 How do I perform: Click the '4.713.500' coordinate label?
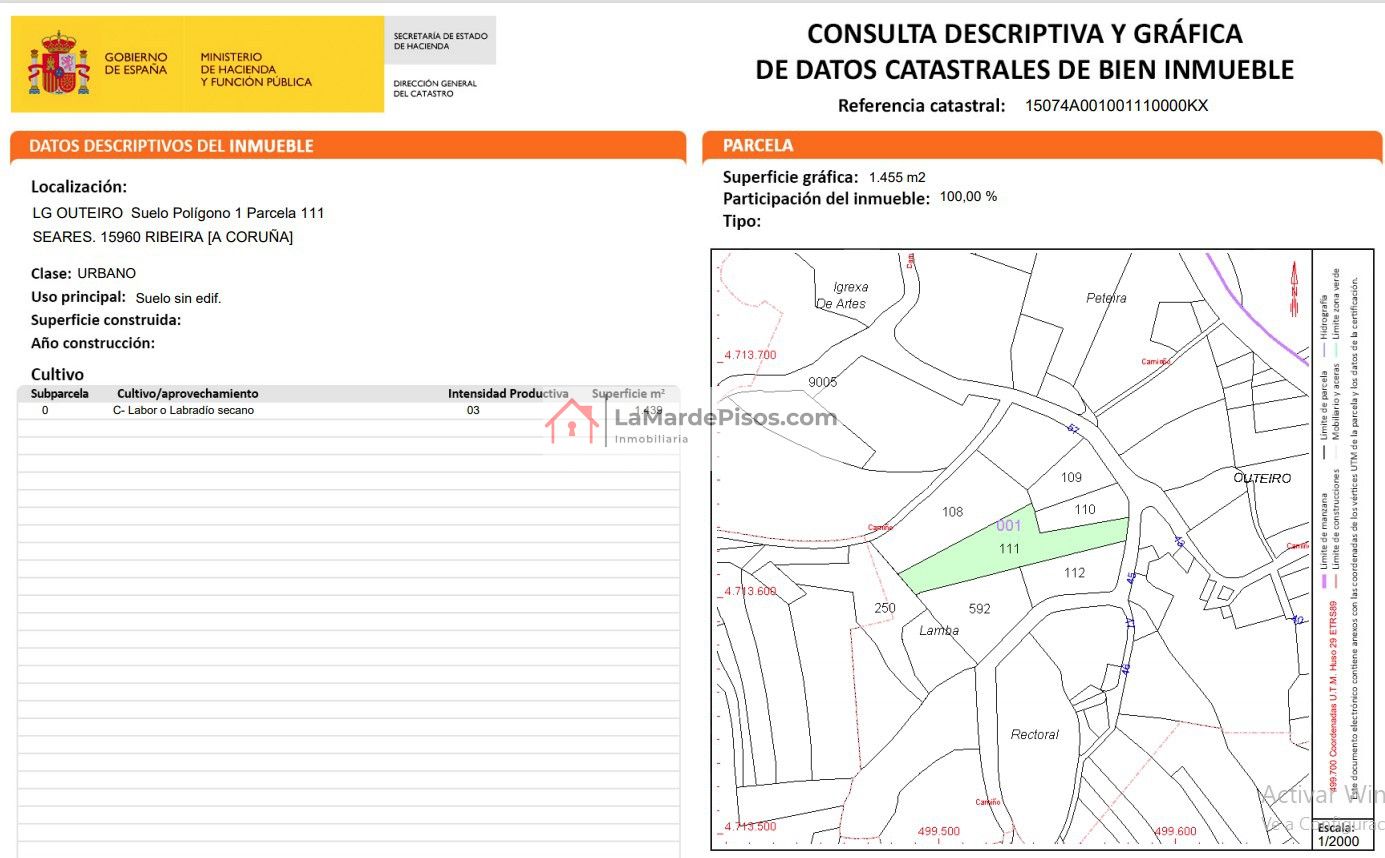[750, 826]
